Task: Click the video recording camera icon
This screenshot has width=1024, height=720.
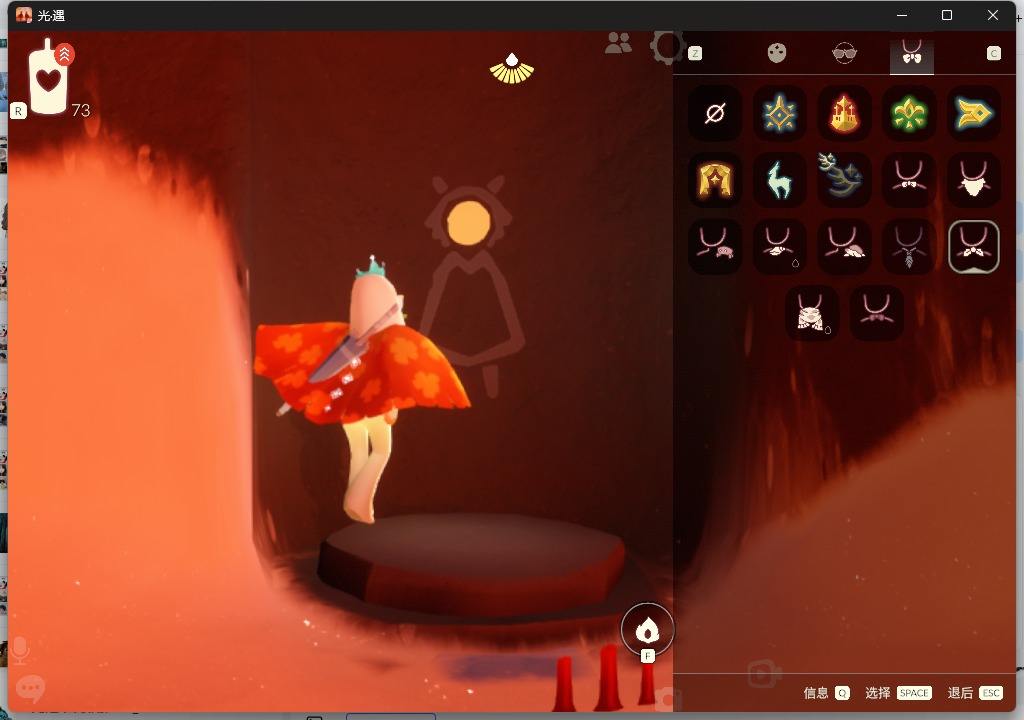Action: click(764, 675)
